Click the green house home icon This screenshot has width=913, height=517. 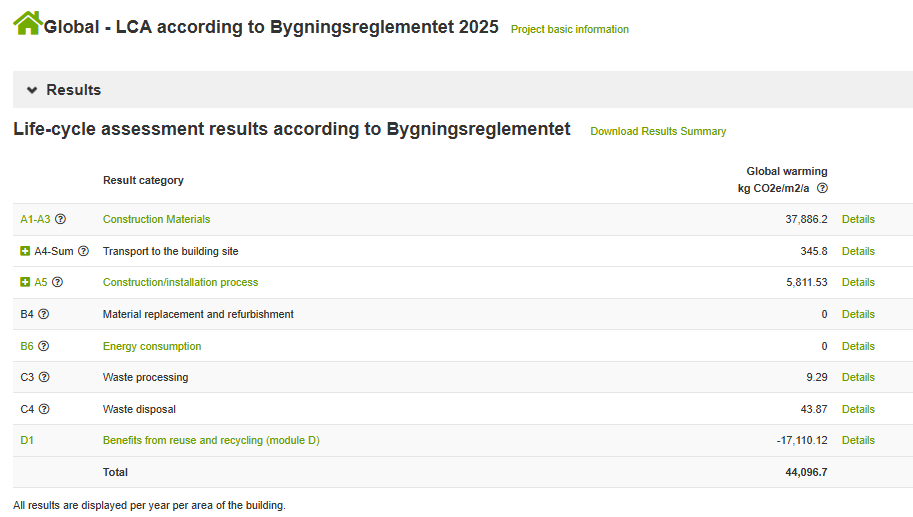pos(27,23)
